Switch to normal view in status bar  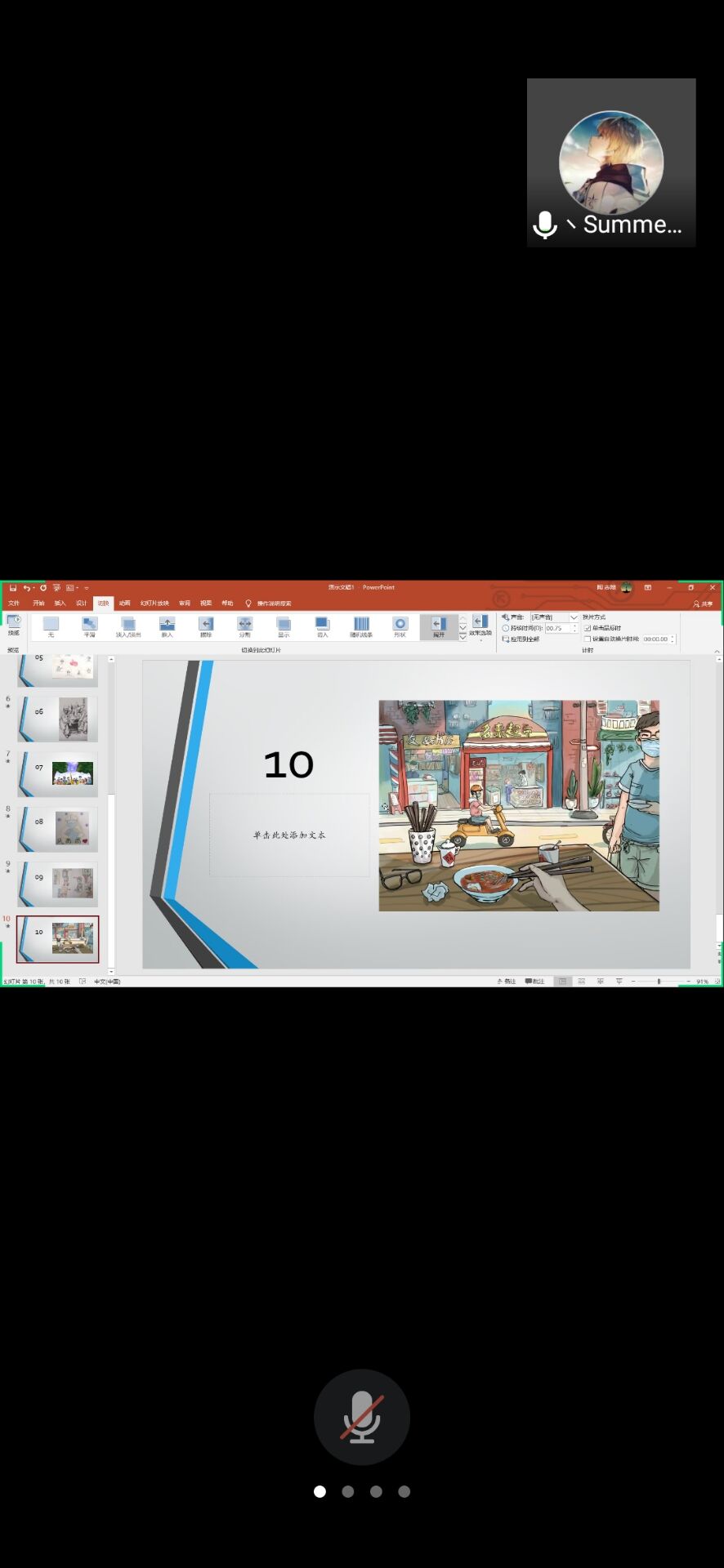[x=562, y=981]
